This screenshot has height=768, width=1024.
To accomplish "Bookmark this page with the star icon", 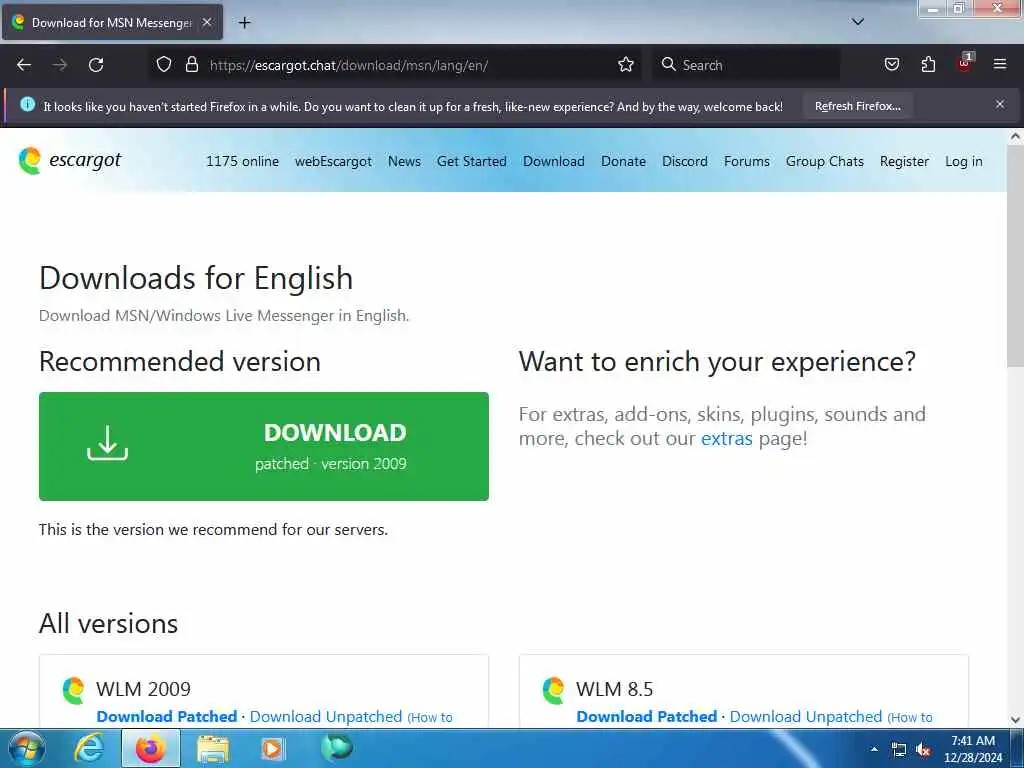I will 626,64.
